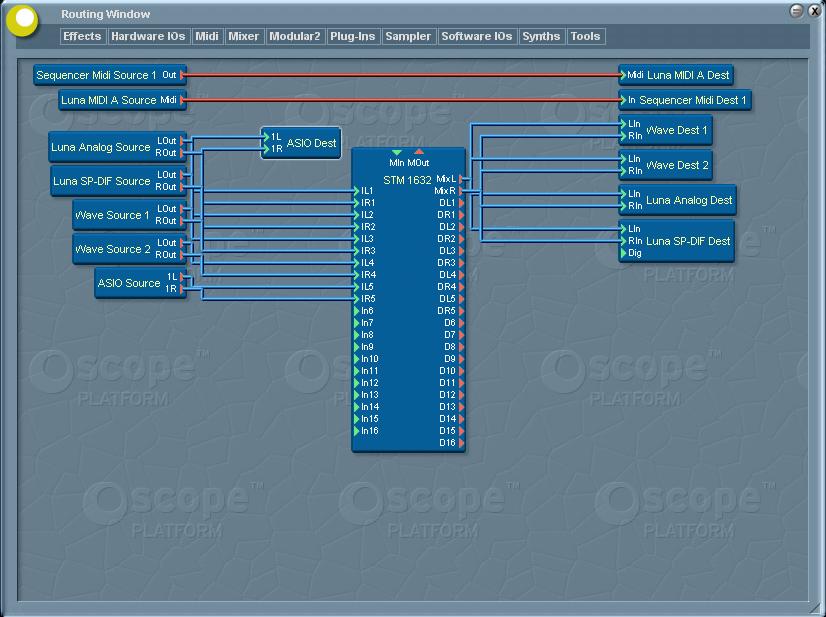Click the ROut port on Wave Source 2

point(182,255)
